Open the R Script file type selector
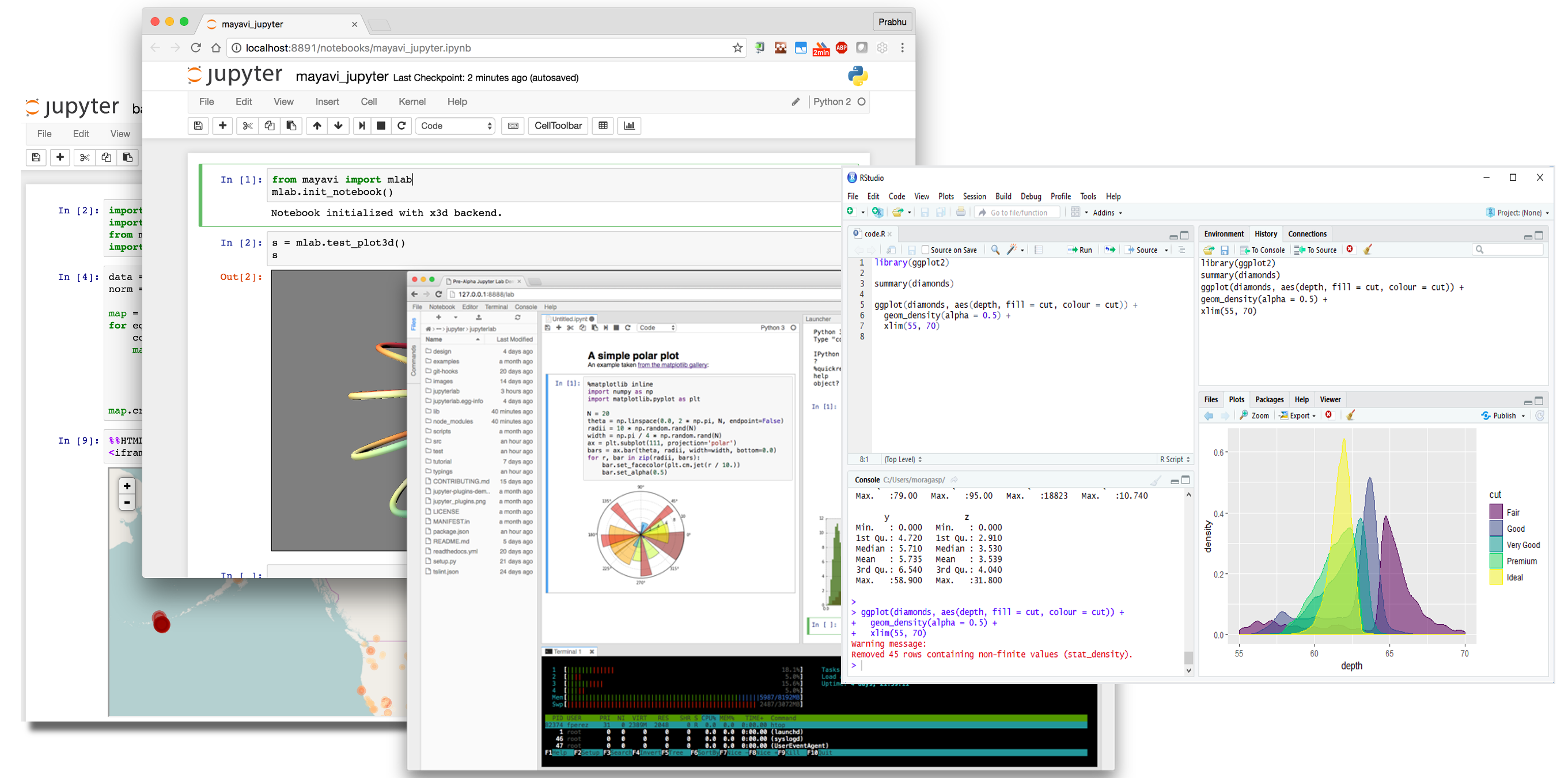 [x=1174, y=460]
